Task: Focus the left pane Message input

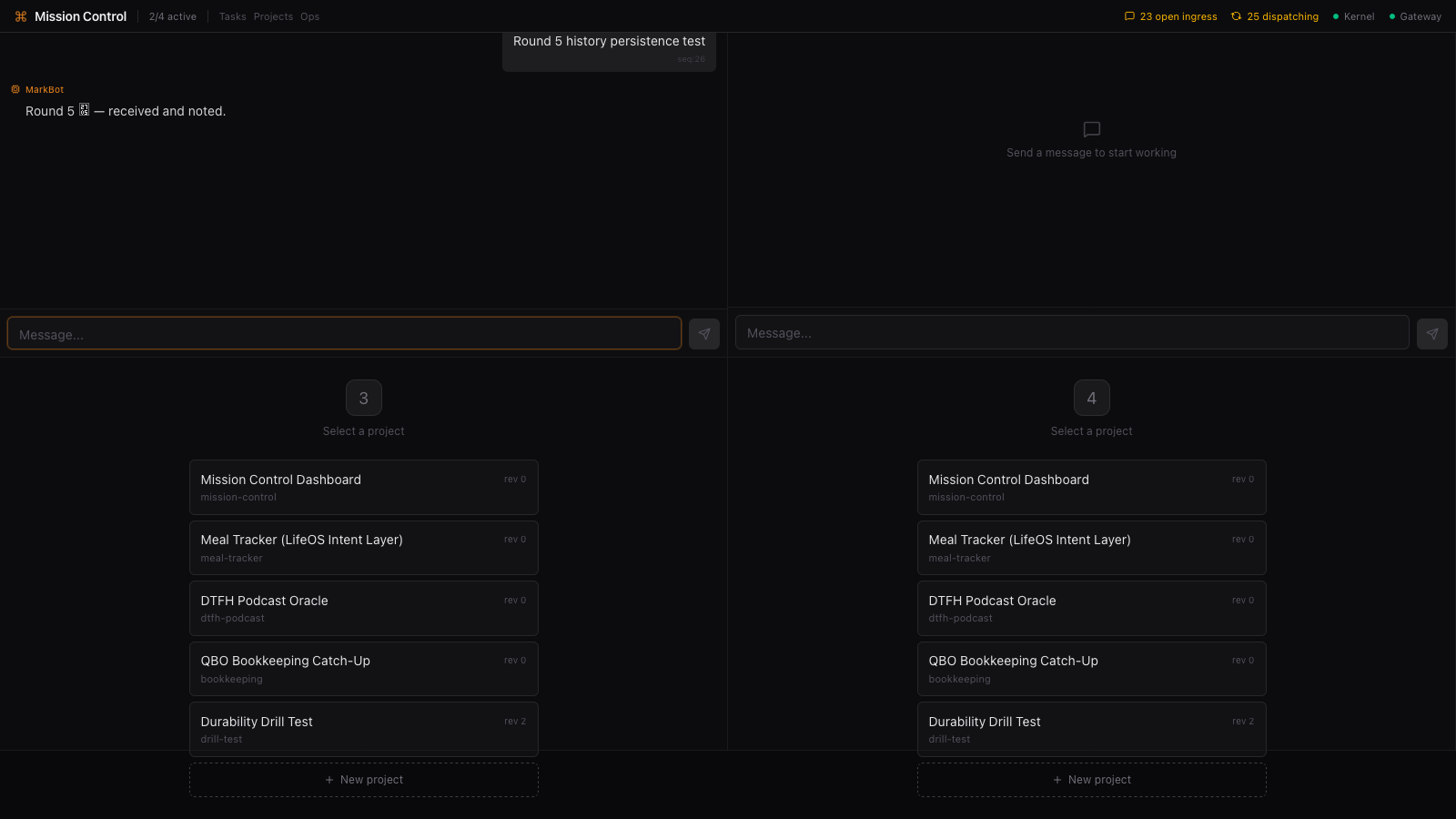Action: (x=344, y=334)
